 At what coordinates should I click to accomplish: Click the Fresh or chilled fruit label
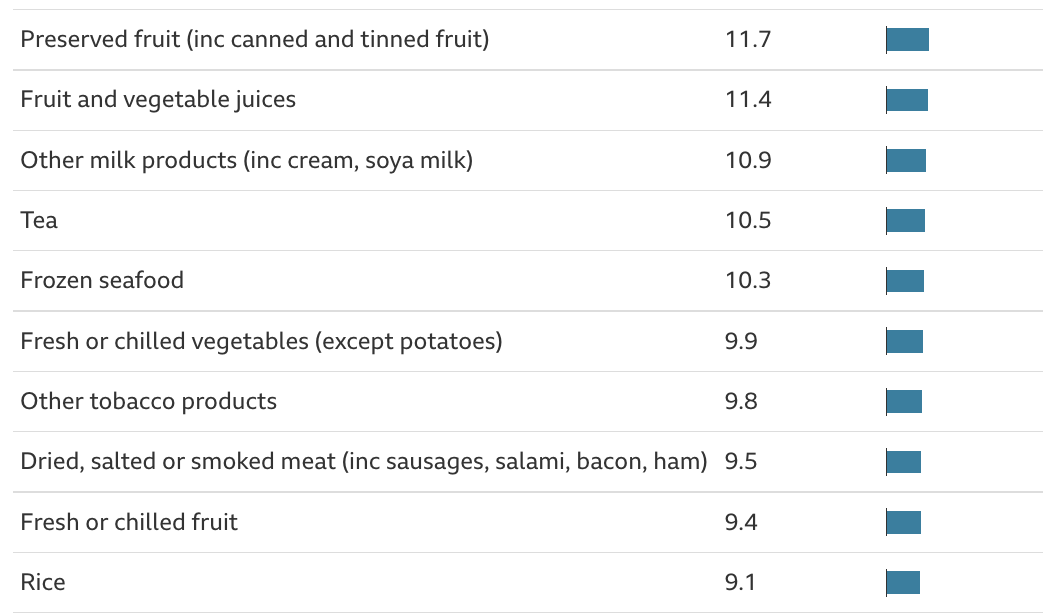129,522
